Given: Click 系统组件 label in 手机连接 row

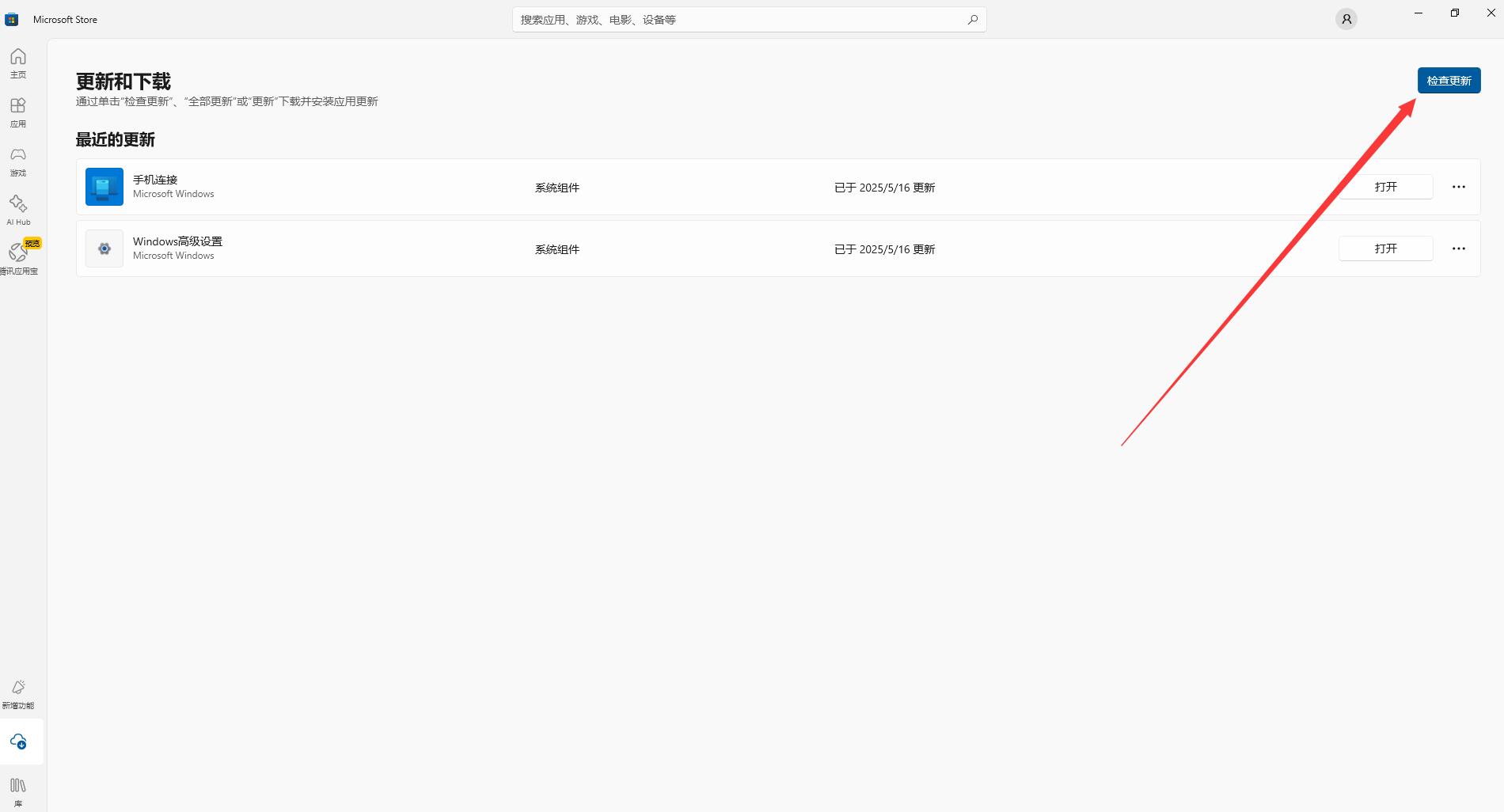Looking at the screenshot, I should point(557,188).
